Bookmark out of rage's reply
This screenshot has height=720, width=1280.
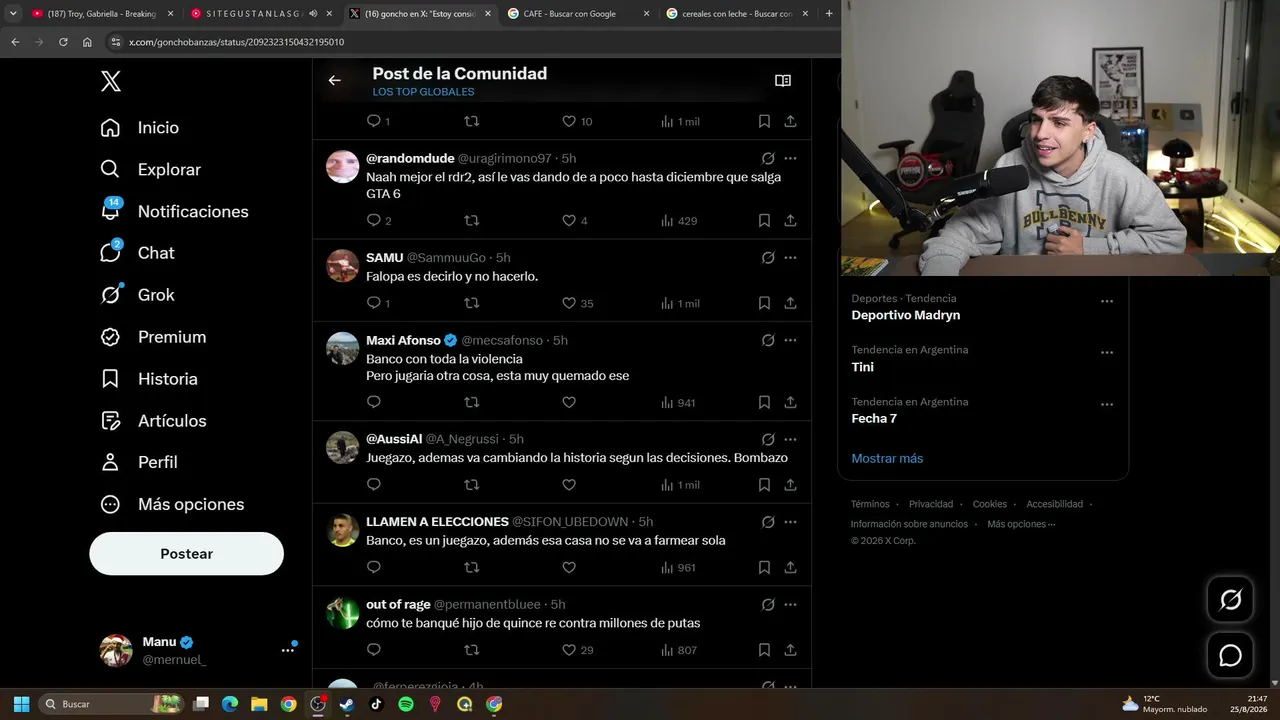click(764, 650)
